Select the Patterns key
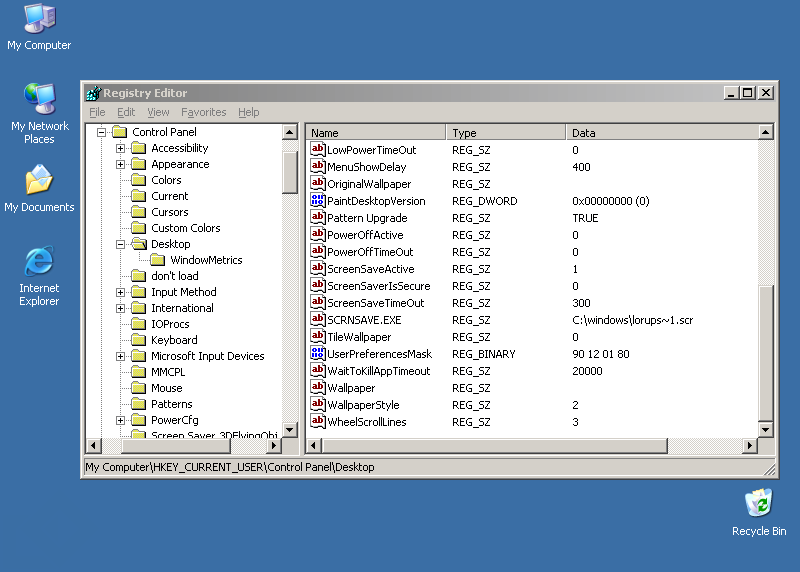800x572 pixels. click(171, 404)
